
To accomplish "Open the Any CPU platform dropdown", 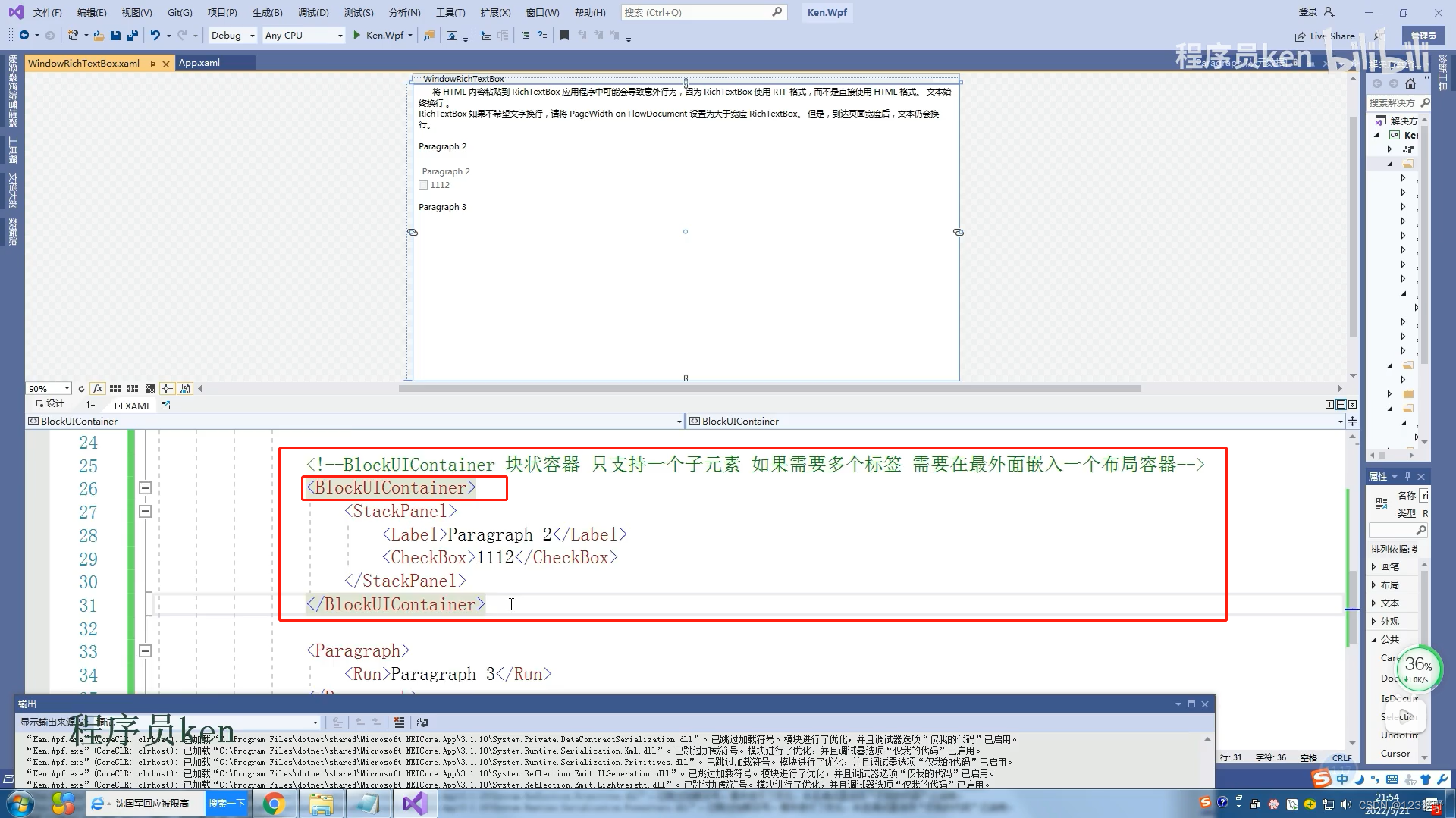I will click(x=303, y=35).
